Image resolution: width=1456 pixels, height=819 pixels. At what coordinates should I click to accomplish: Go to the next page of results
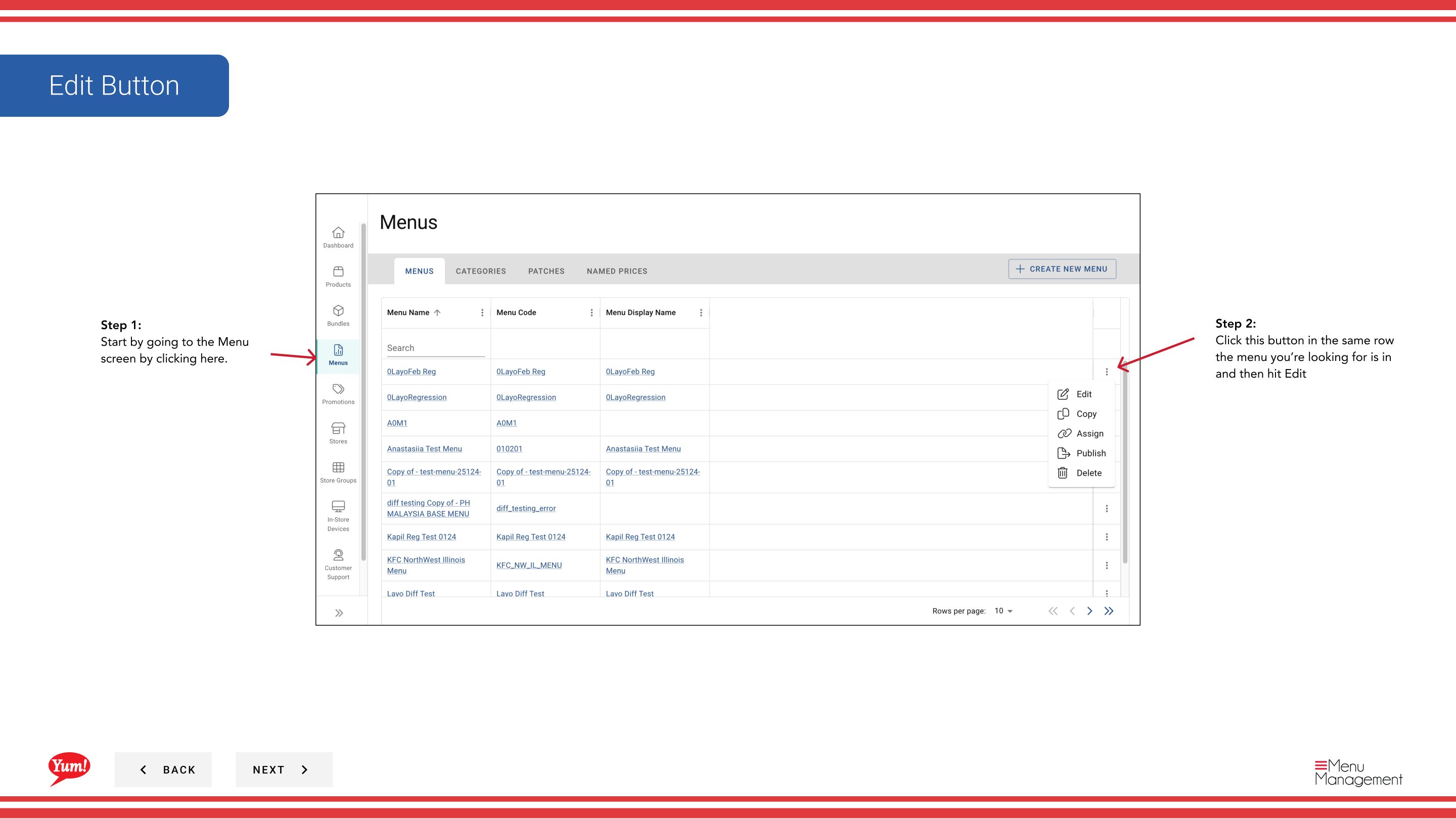1089,611
